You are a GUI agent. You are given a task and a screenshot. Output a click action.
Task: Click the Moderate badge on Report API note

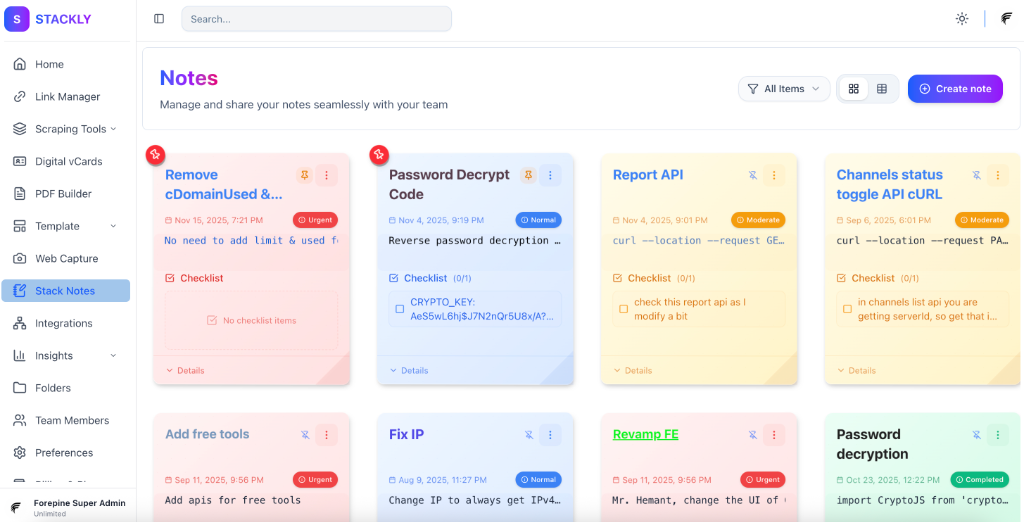[x=758, y=220]
